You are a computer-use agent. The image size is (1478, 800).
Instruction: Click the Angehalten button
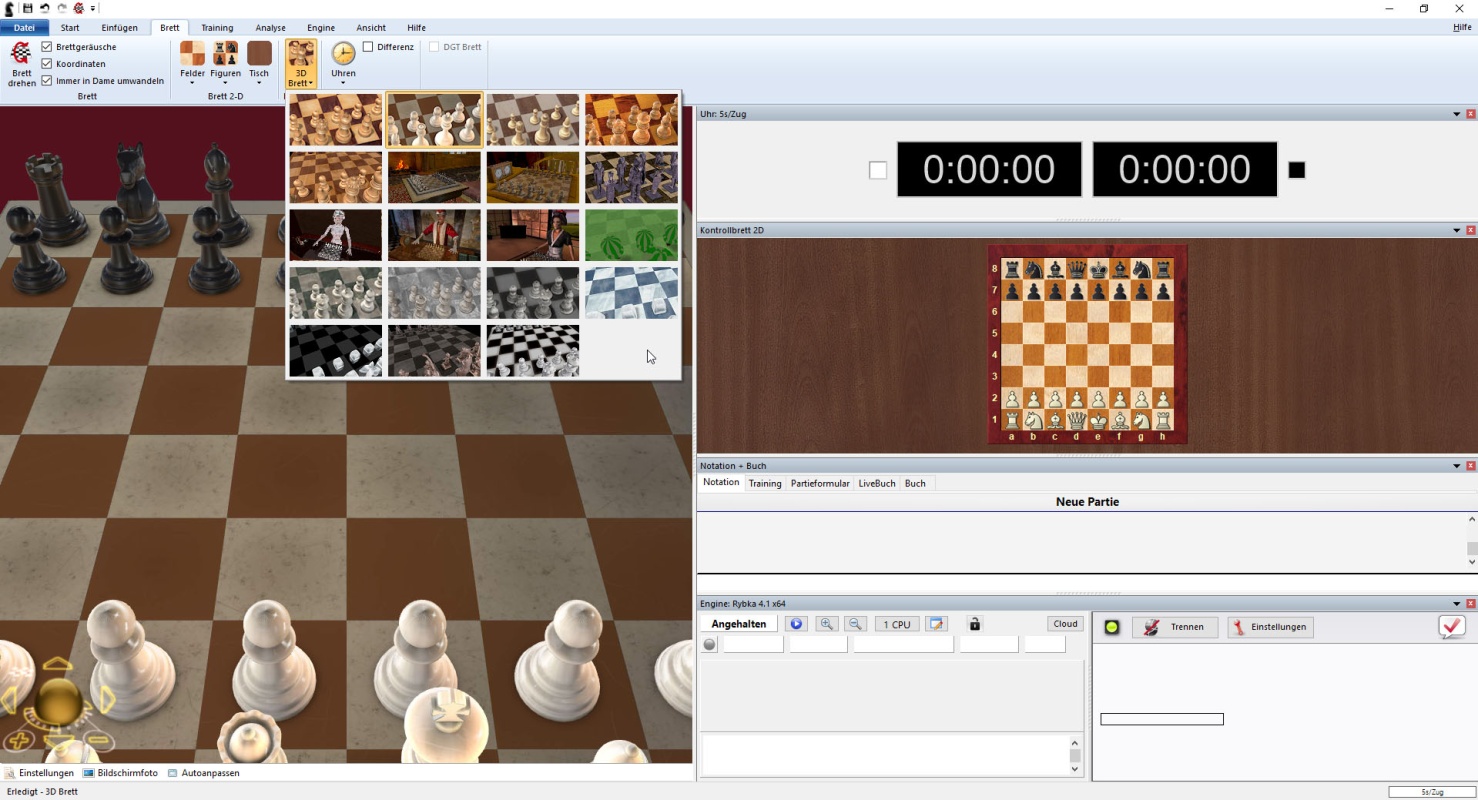point(739,624)
